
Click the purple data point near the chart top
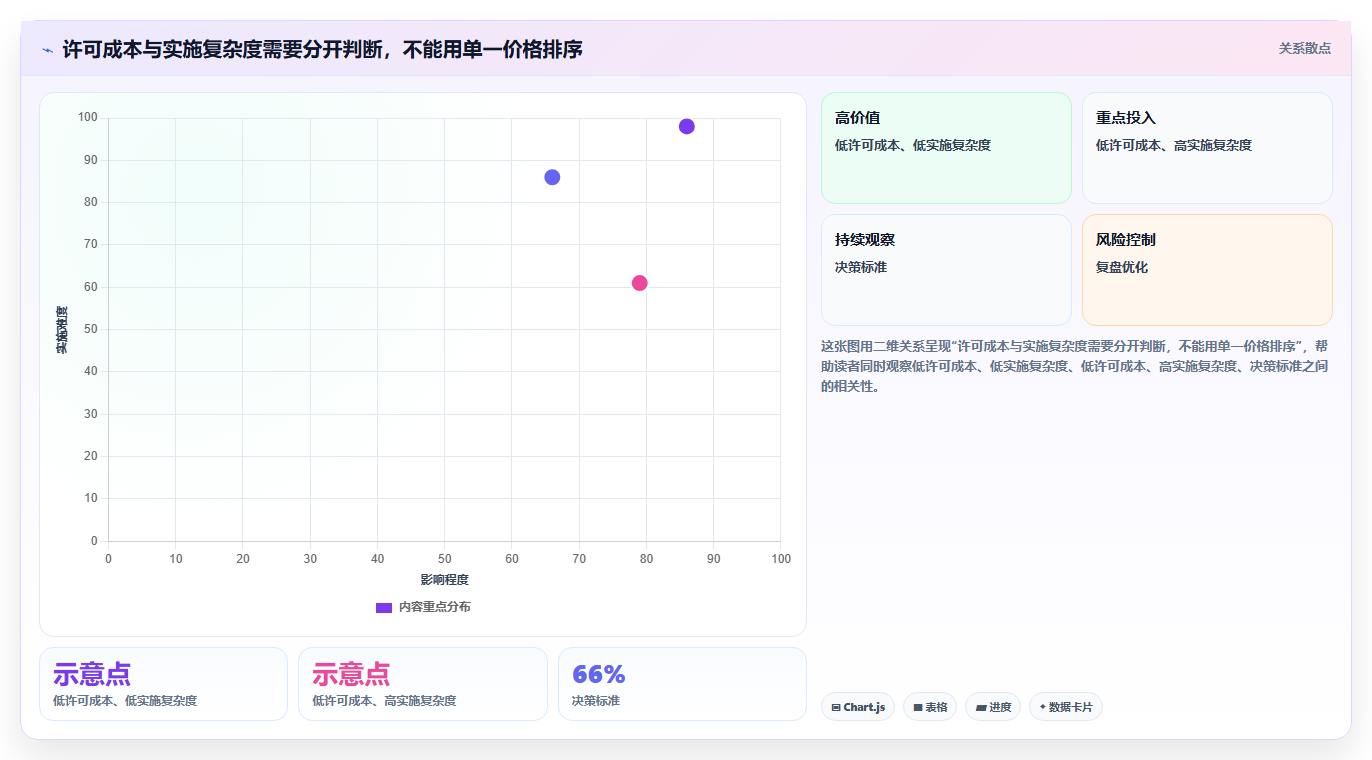[x=686, y=126]
